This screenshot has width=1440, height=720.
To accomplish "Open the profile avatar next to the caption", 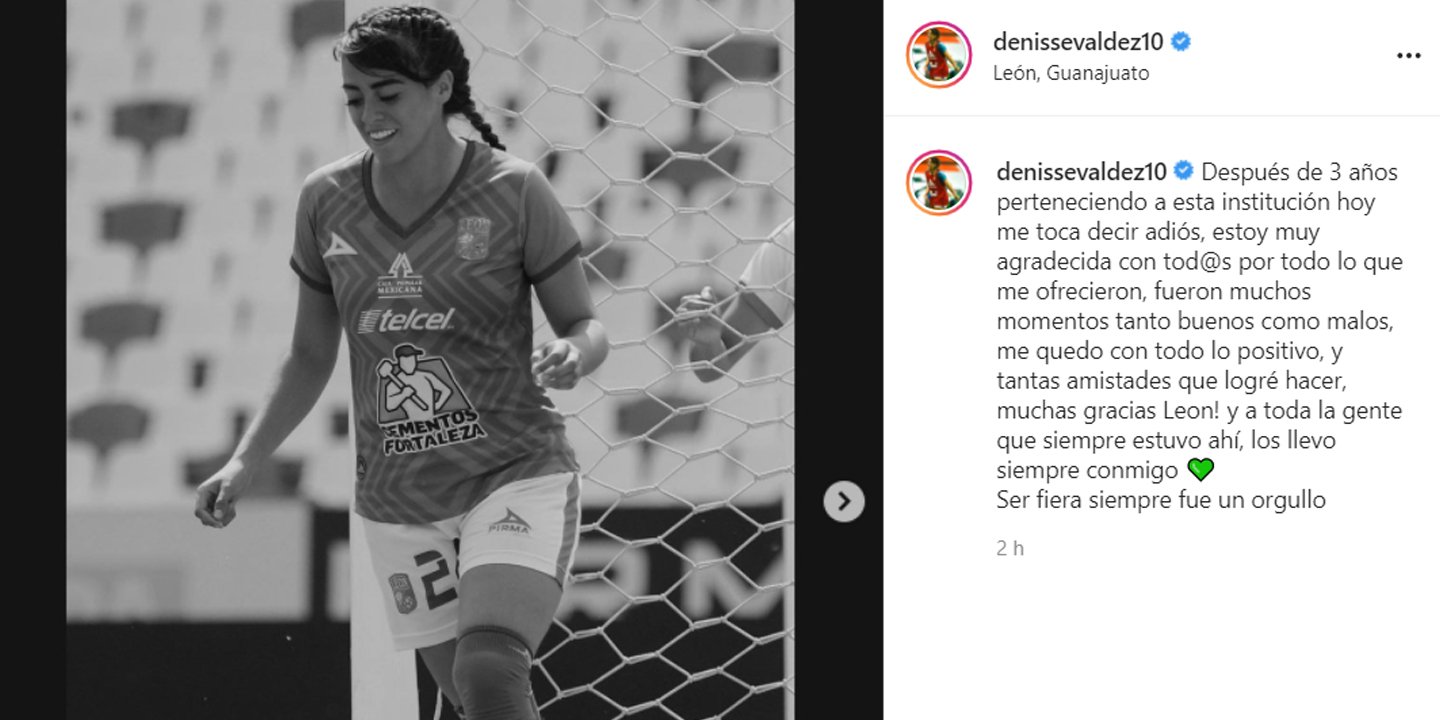I will tap(939, 183).
